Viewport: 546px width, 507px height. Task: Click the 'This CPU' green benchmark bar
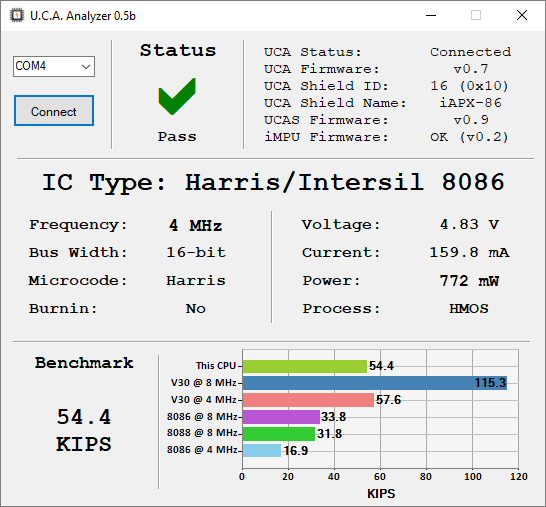click(x=305, y=366)
